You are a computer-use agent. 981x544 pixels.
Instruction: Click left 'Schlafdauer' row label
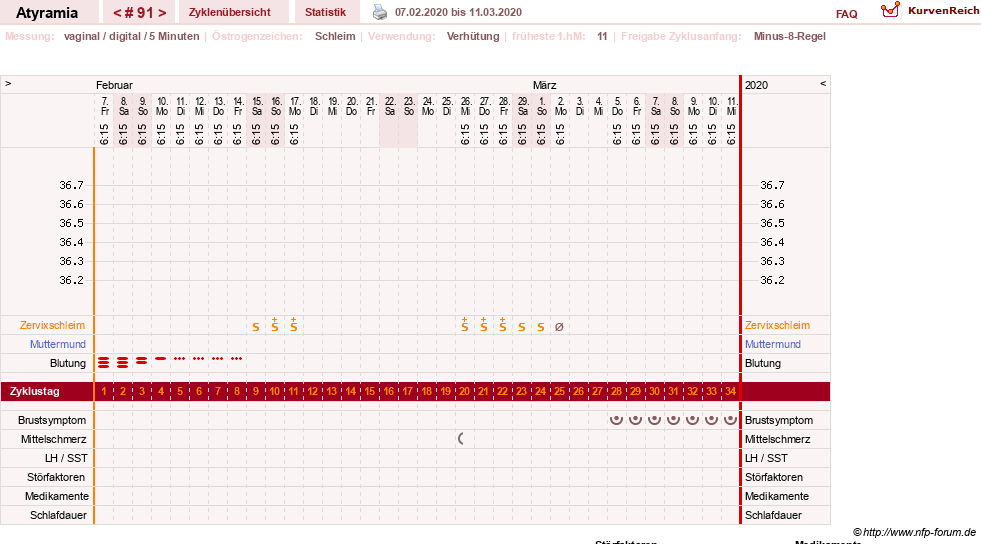click(58, 515)
